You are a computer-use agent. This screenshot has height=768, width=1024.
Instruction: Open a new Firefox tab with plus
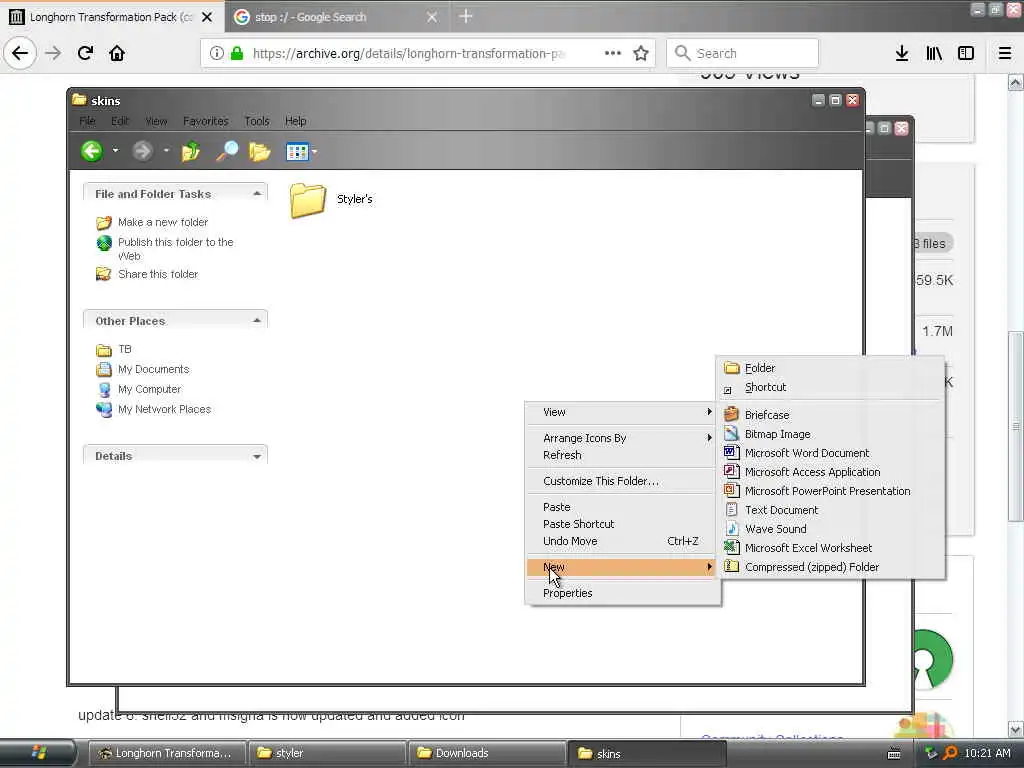point(466,16)
